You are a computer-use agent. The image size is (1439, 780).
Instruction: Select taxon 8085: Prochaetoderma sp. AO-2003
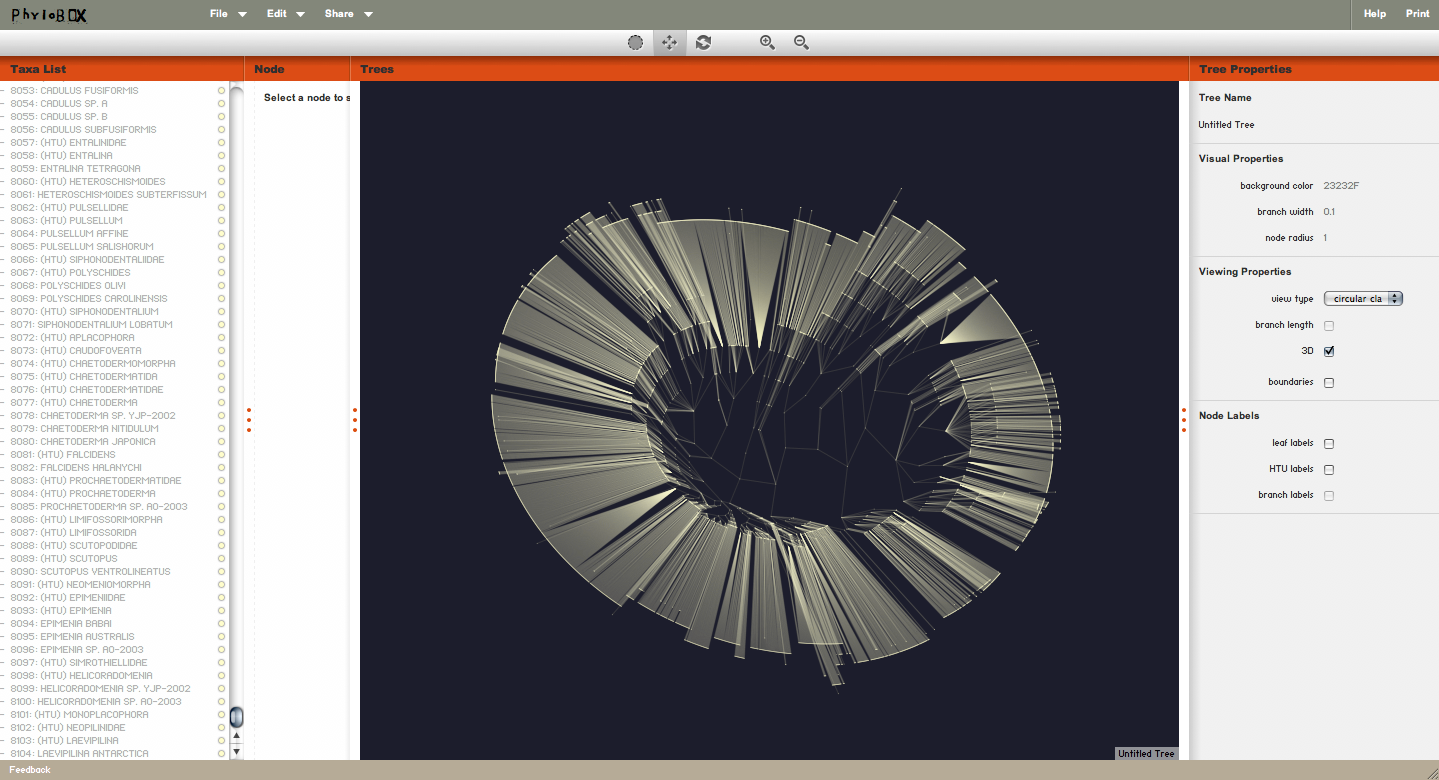tap(99, 506)
